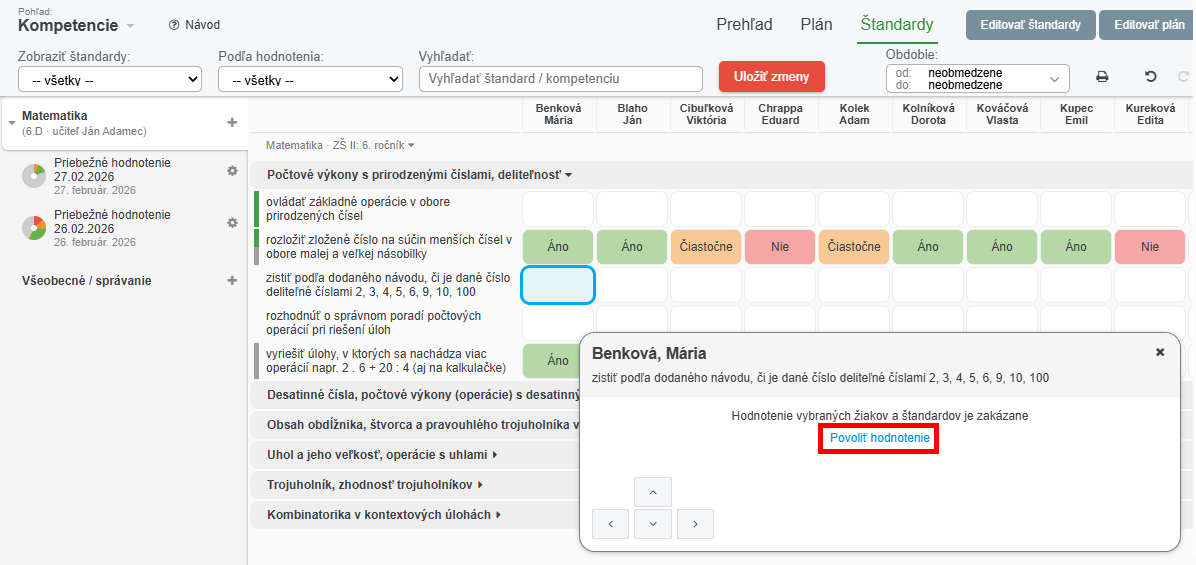Expand Trojuholník, zhodnosť trojuholníkov section
Image resolution: width=1196 pixels, height=565 pixels.
click(x=375, y=485)
